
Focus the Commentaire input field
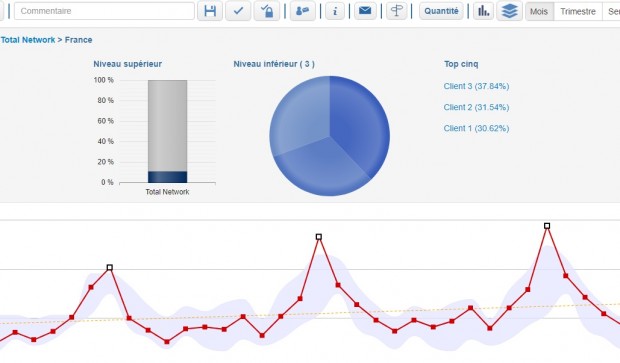[x=104, y=11]
